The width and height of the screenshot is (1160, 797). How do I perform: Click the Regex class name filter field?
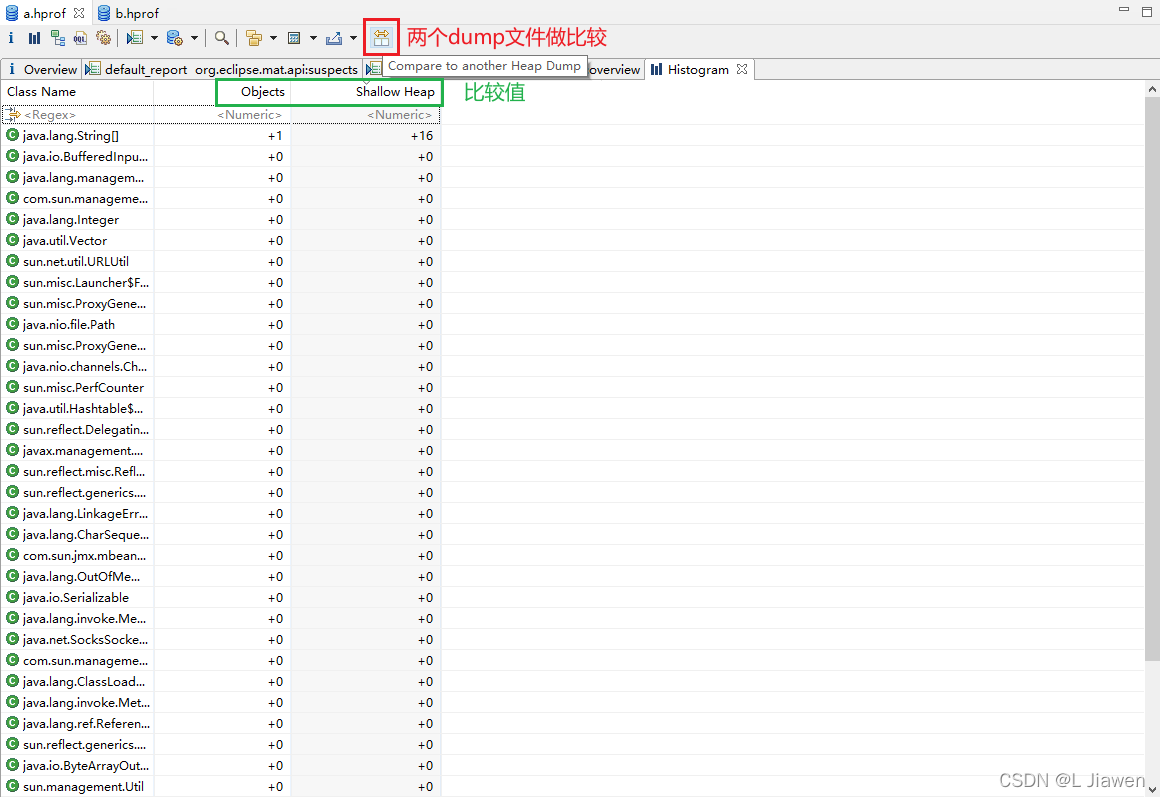tap(77, 115)
